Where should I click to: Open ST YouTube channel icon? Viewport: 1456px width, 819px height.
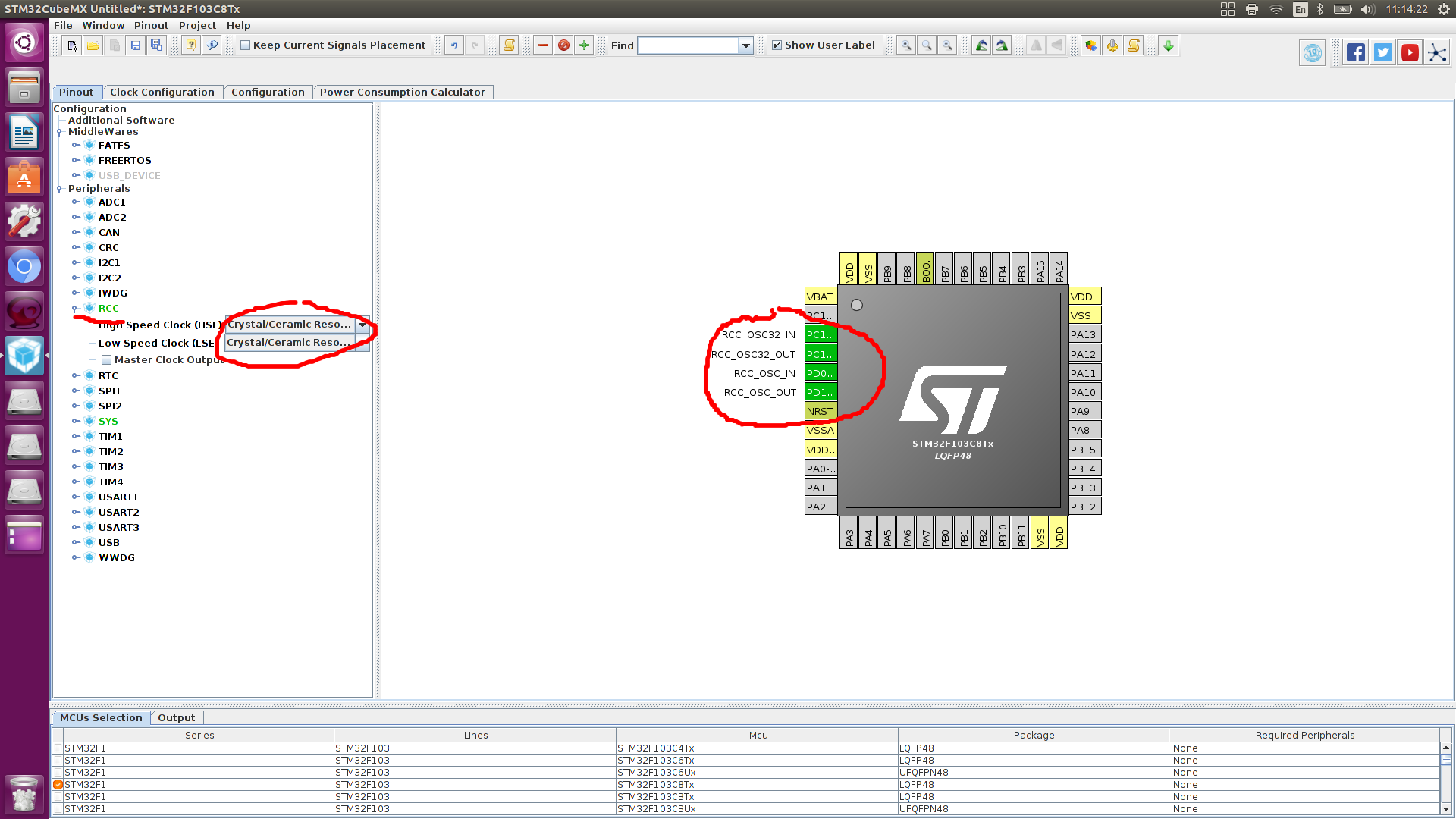pos(1410,52)
